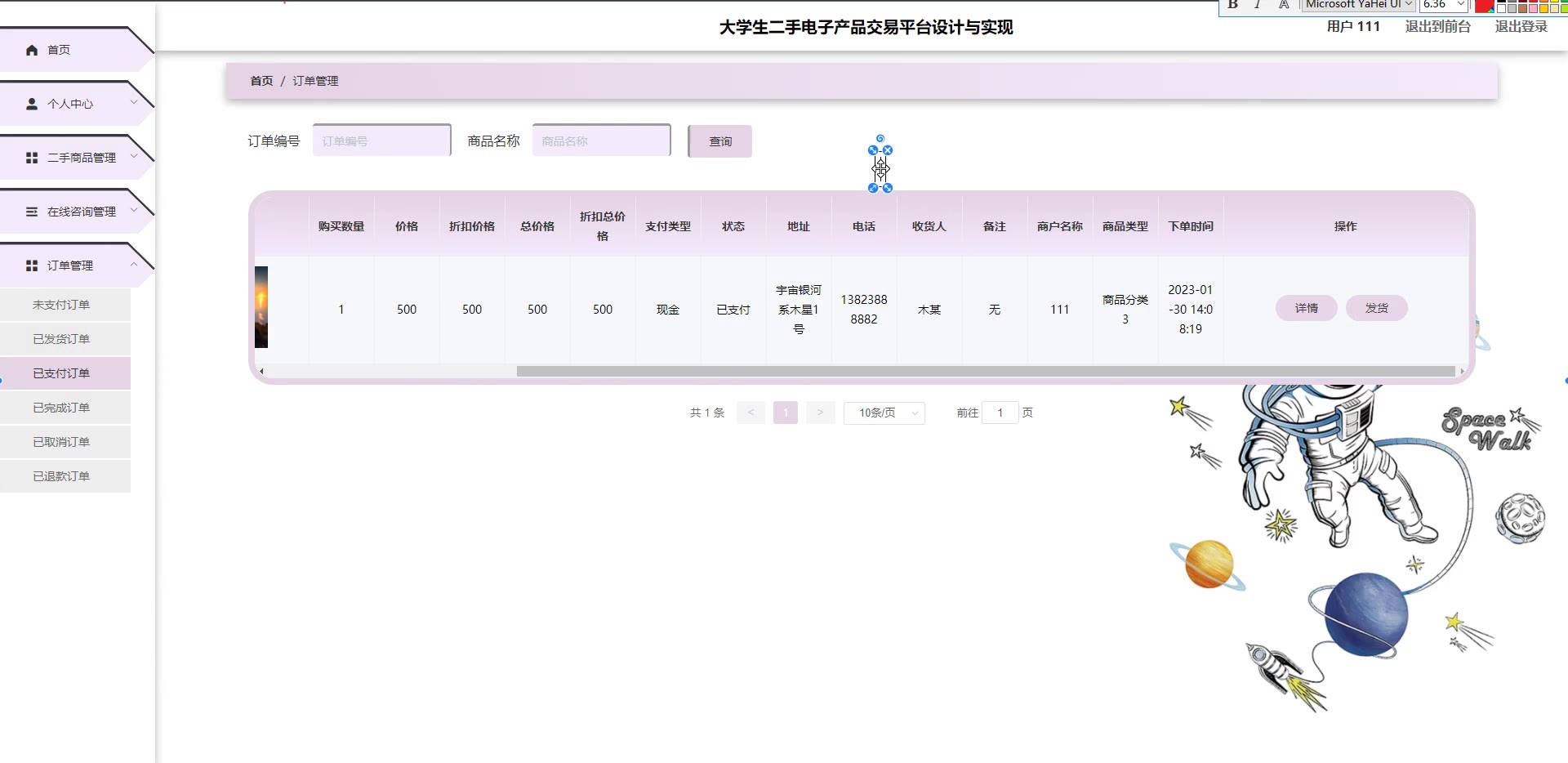The image size is (1568, 763).
Task: Expand the 个人中心 menu chevron
Action: (x=134, y=103)
